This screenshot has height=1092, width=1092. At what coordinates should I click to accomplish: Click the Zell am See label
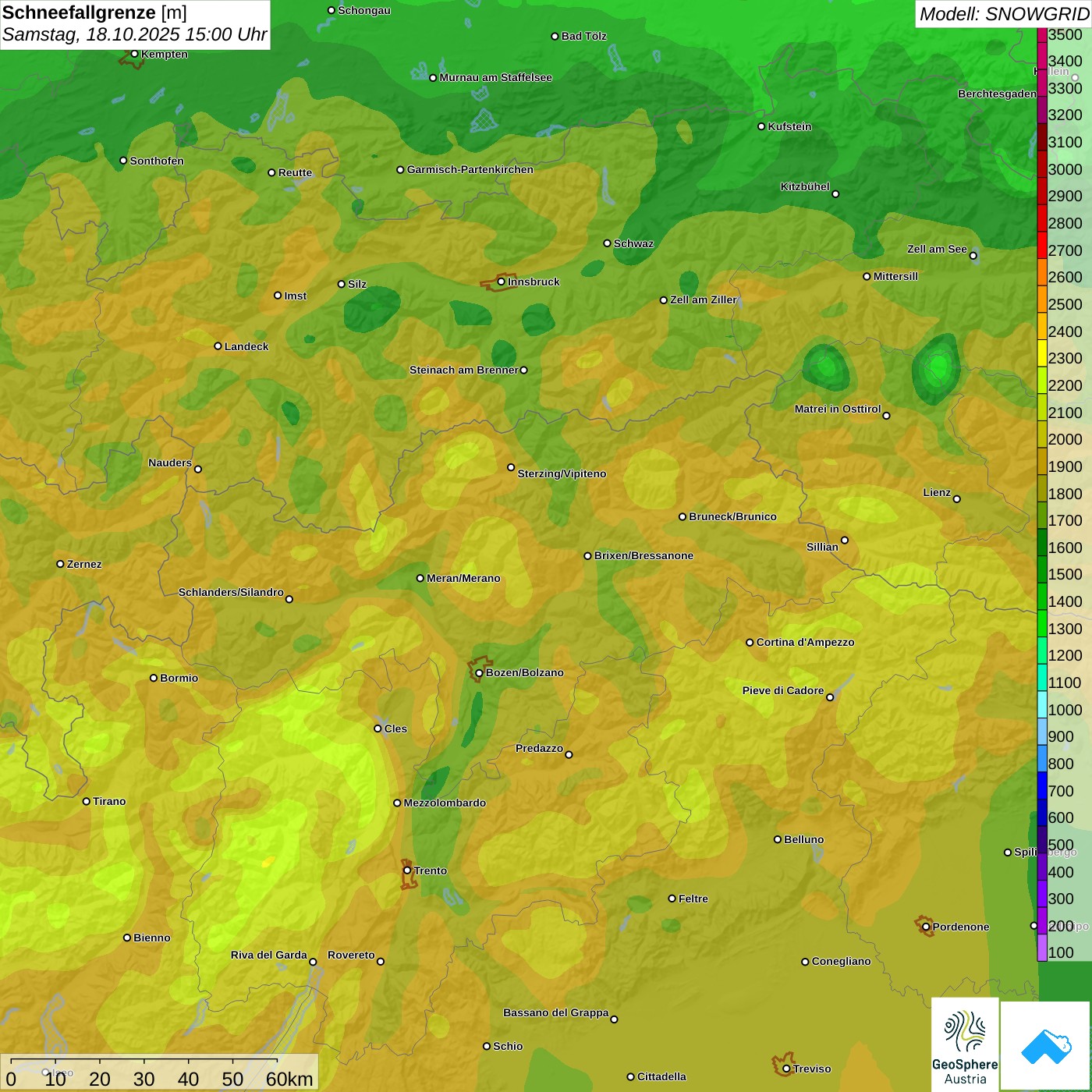(937, 249)
